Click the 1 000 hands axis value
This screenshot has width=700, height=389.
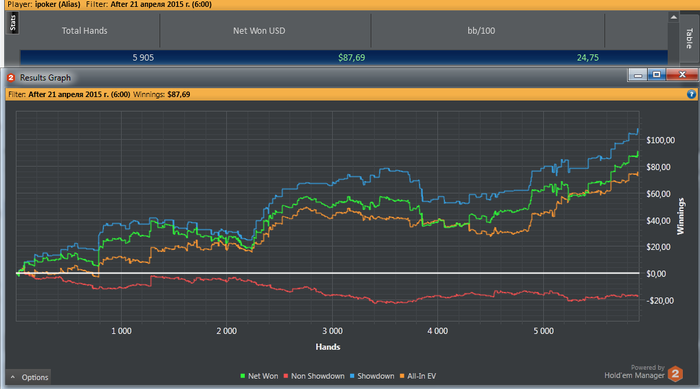click(x=121, y=331)
